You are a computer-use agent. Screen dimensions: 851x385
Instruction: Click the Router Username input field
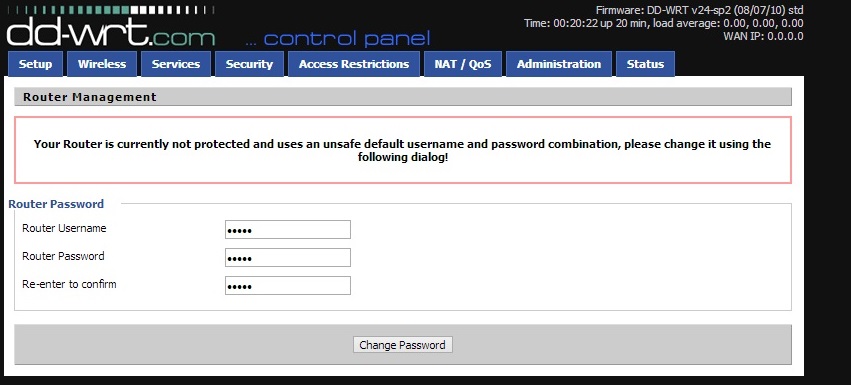click(288, 230)
